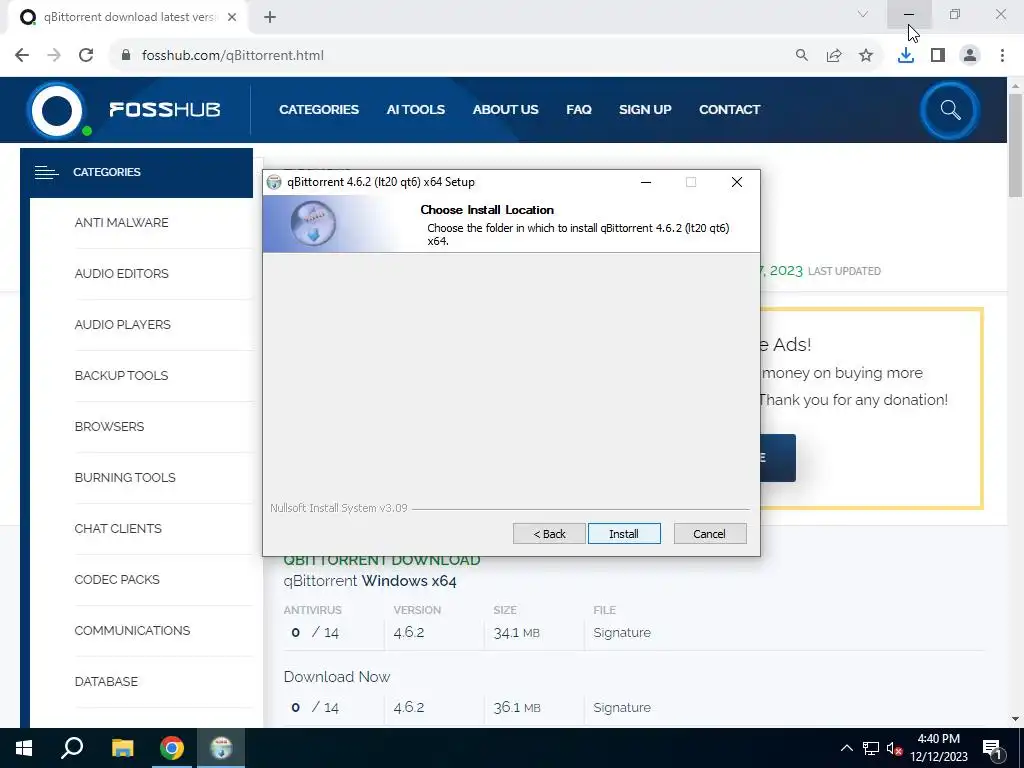Bookmark this page with the star icon
Image resolution: width=1024 pixels, height=768 pixels.
(866, 56)
